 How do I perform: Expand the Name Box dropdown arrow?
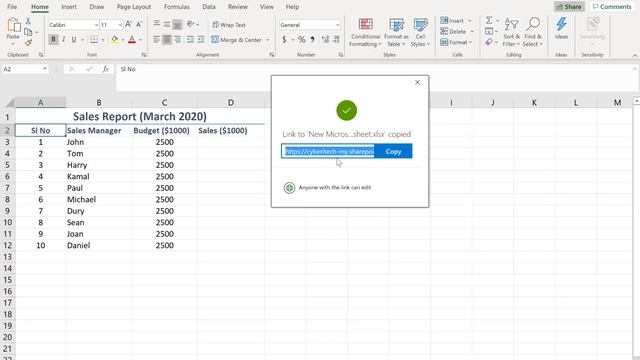pos(44,69)
